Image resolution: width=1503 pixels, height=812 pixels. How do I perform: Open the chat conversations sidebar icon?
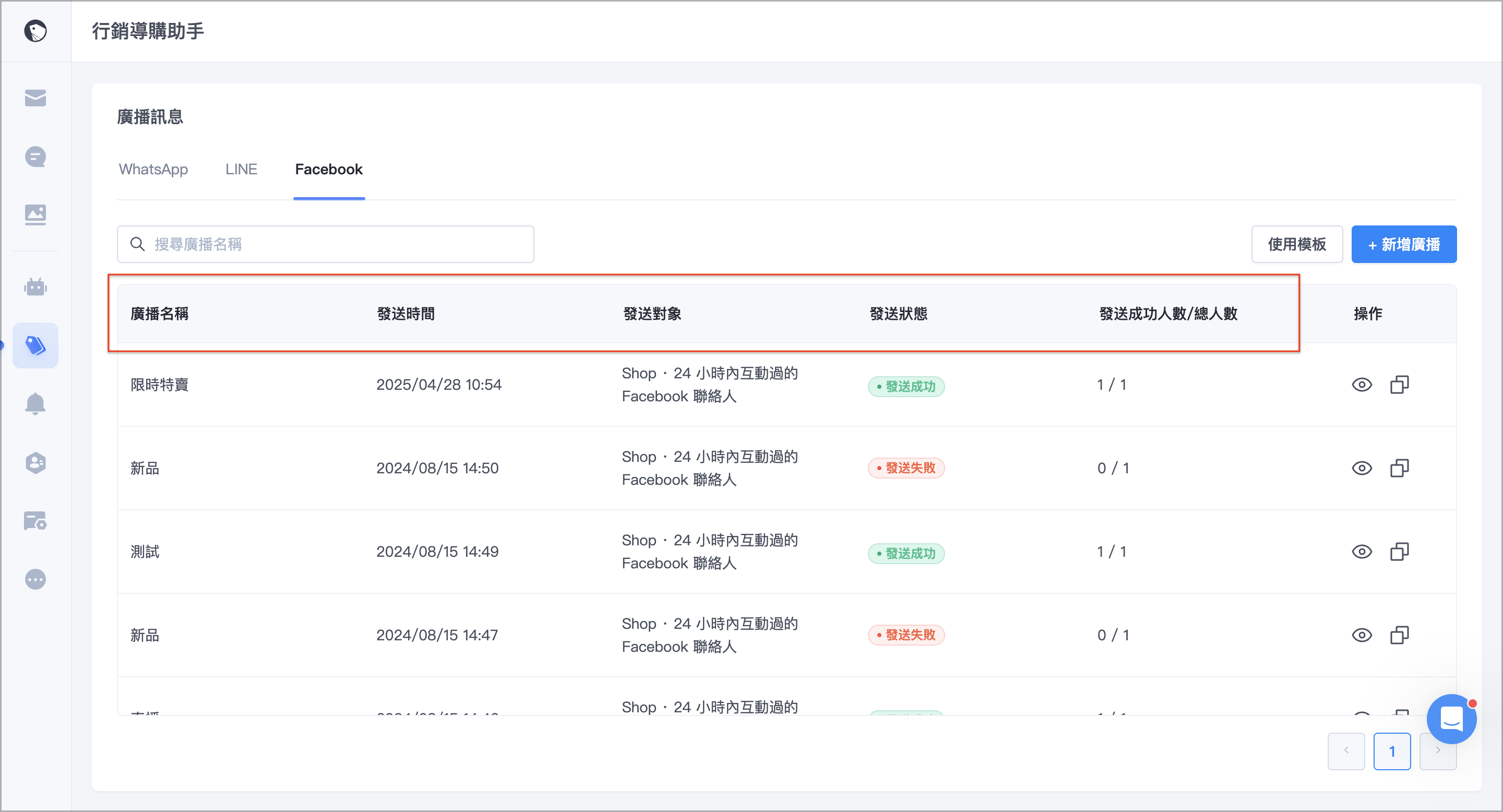click(x=35, y=157)
